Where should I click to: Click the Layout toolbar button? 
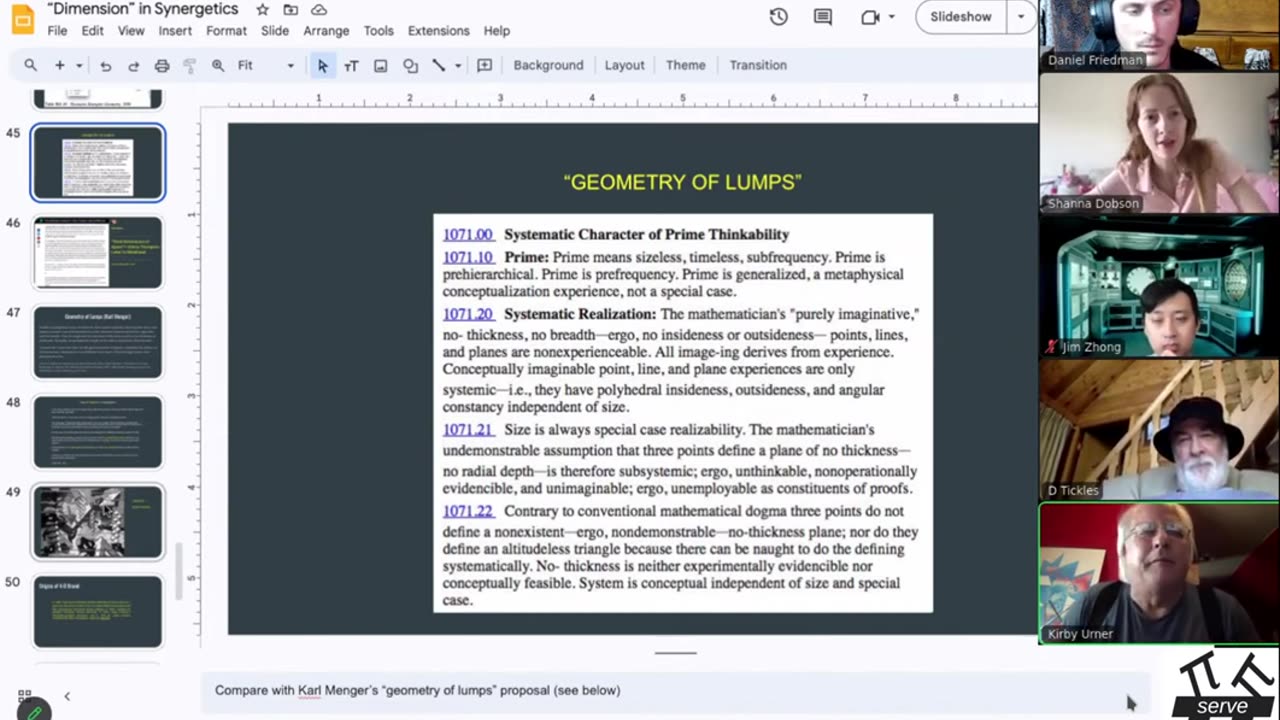624,65
